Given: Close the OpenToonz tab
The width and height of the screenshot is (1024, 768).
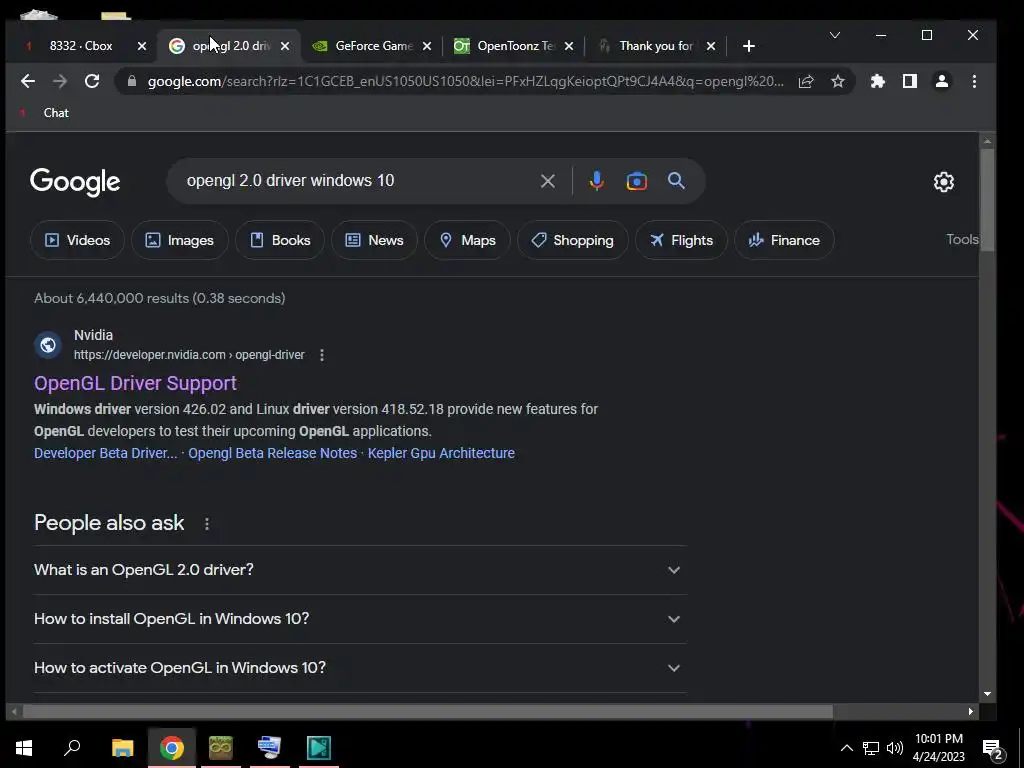Looking at the screenshot, I should click(569, 46).
